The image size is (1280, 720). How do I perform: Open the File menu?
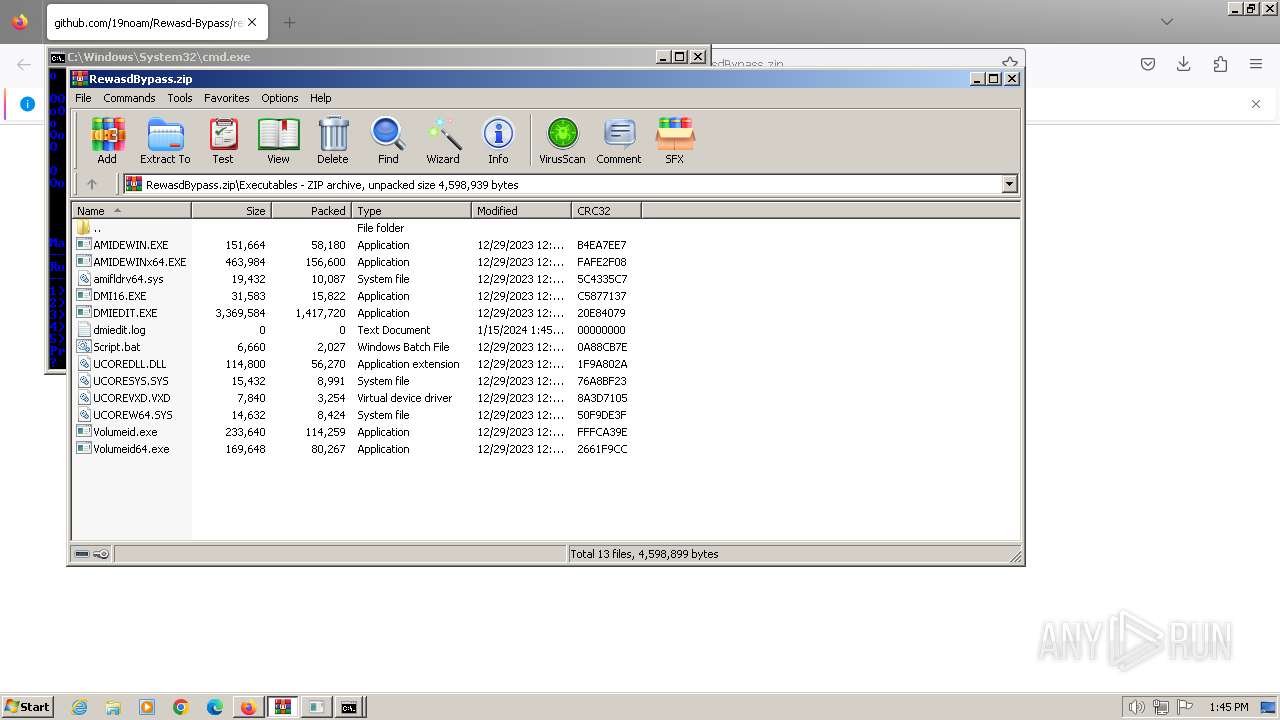tap(83, 98)
